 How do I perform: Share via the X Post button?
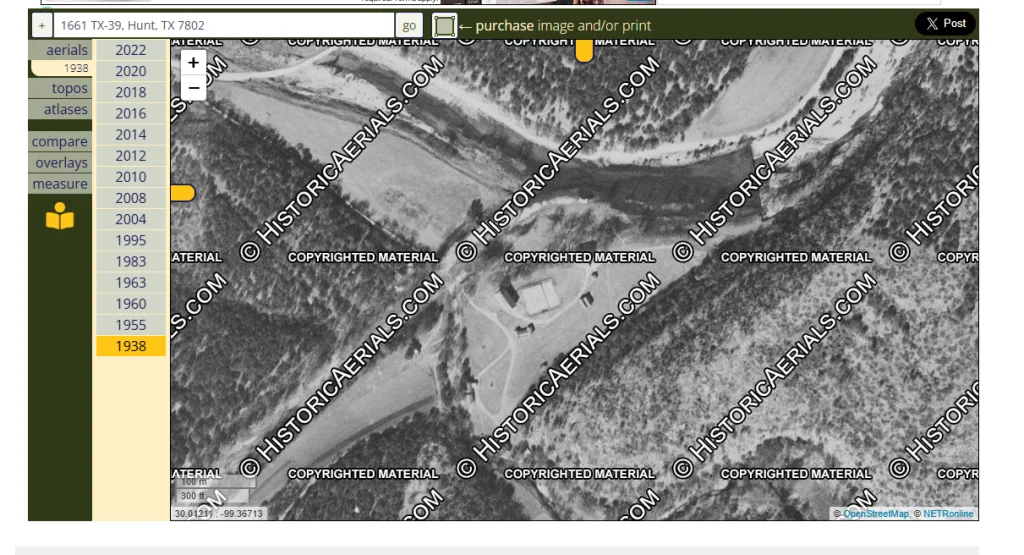click(x=946, y=24)
